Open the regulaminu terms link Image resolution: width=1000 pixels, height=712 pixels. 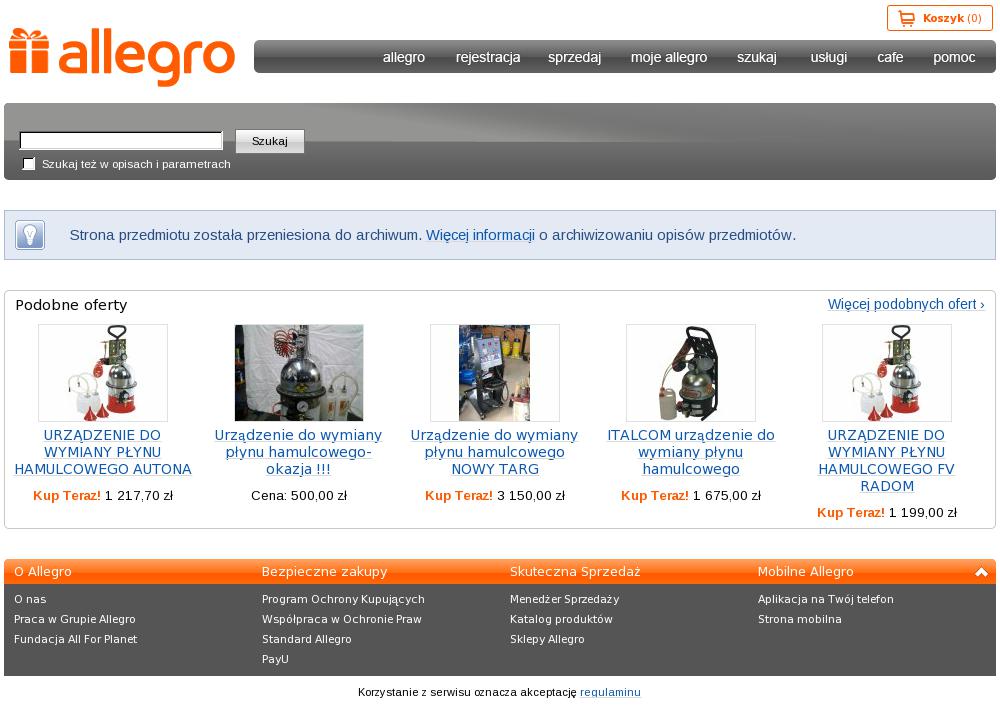(610, 692)
